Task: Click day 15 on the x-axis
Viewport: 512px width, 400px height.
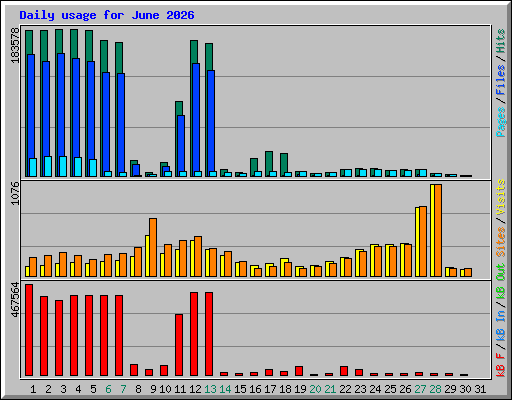Action: click(x=240, y=389)
